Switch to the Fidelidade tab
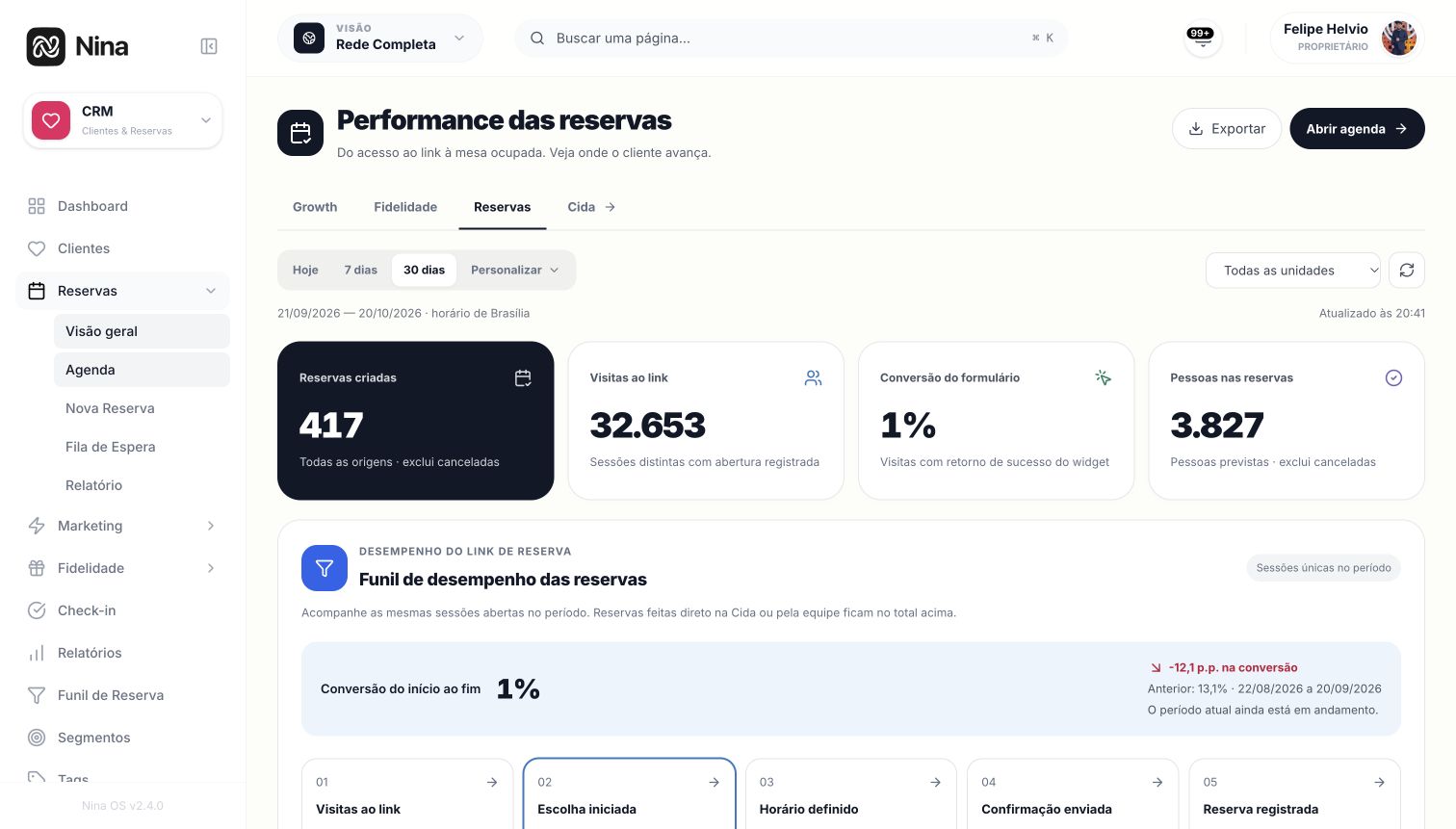1456x829 pixels. (x=405, y=207)
